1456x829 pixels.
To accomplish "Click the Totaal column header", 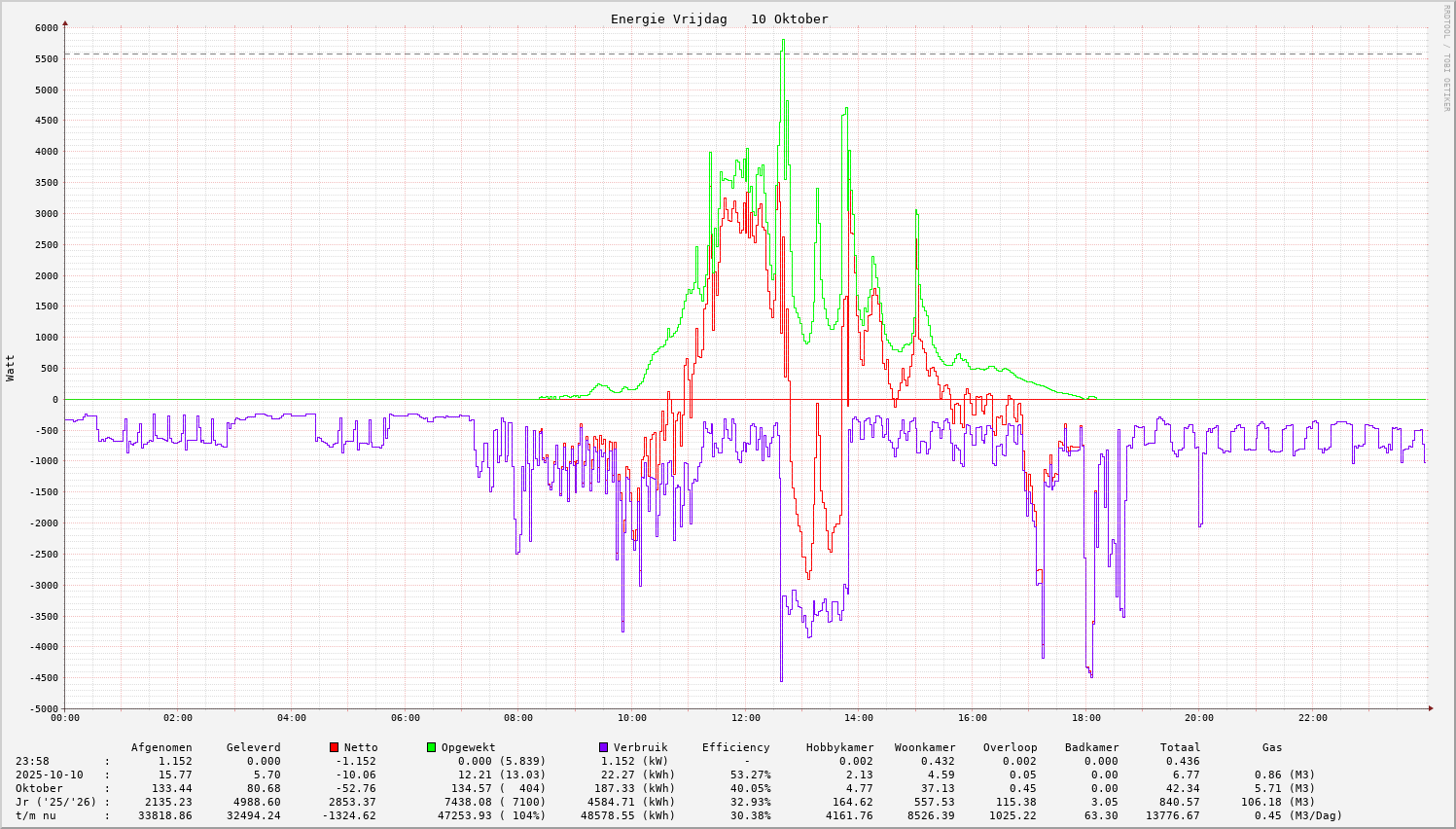I will pos(1180,747).
